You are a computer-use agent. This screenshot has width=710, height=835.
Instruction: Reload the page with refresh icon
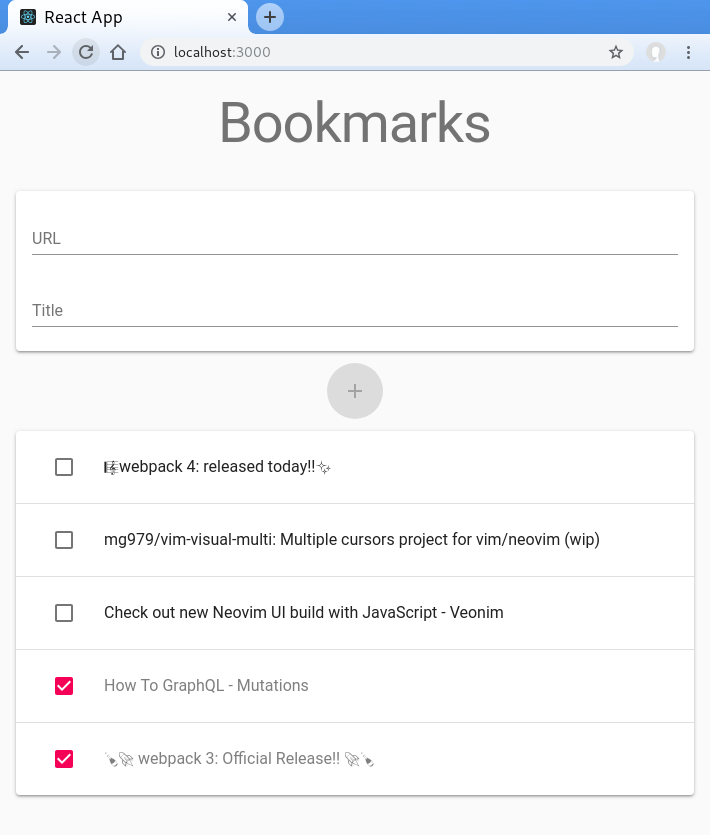click(x=87, y=52)
